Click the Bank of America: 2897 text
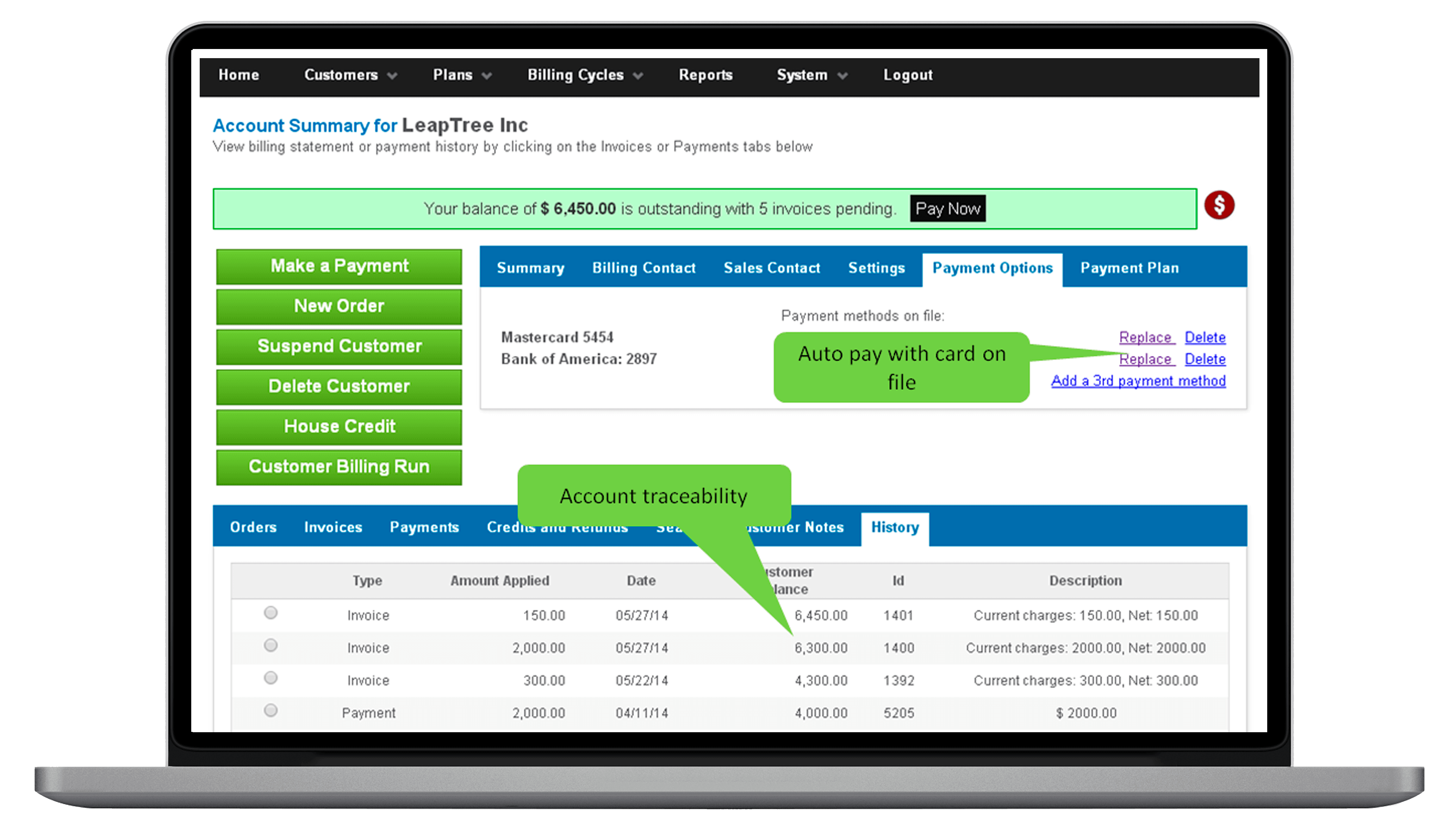This screenshot has width=1456, height=833. 579,359
